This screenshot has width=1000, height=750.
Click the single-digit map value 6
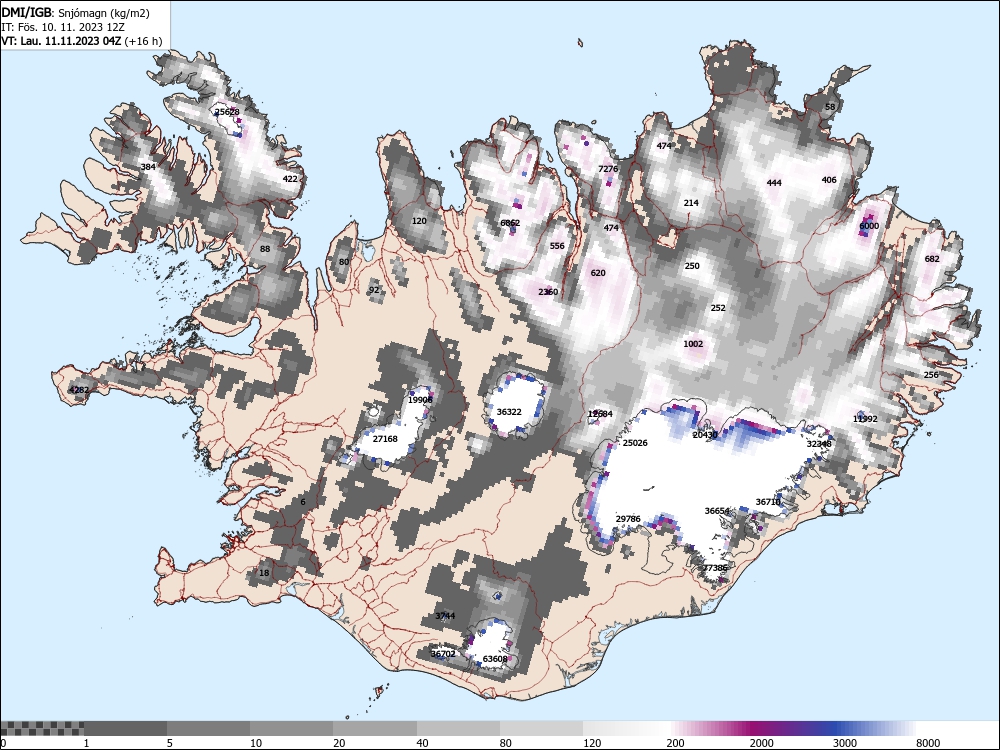click(303, 502)
